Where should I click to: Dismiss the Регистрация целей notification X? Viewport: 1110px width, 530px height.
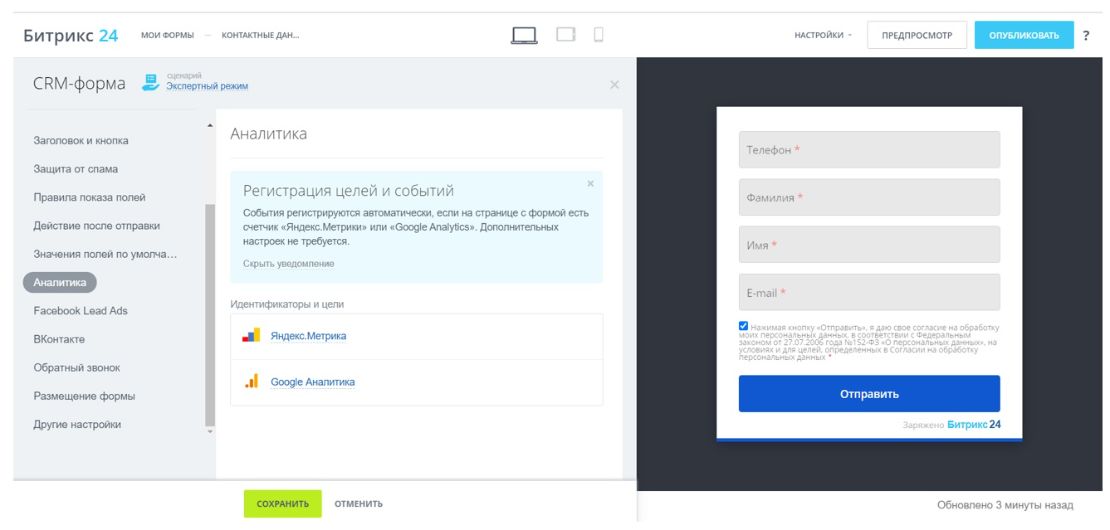coord(590,183)
